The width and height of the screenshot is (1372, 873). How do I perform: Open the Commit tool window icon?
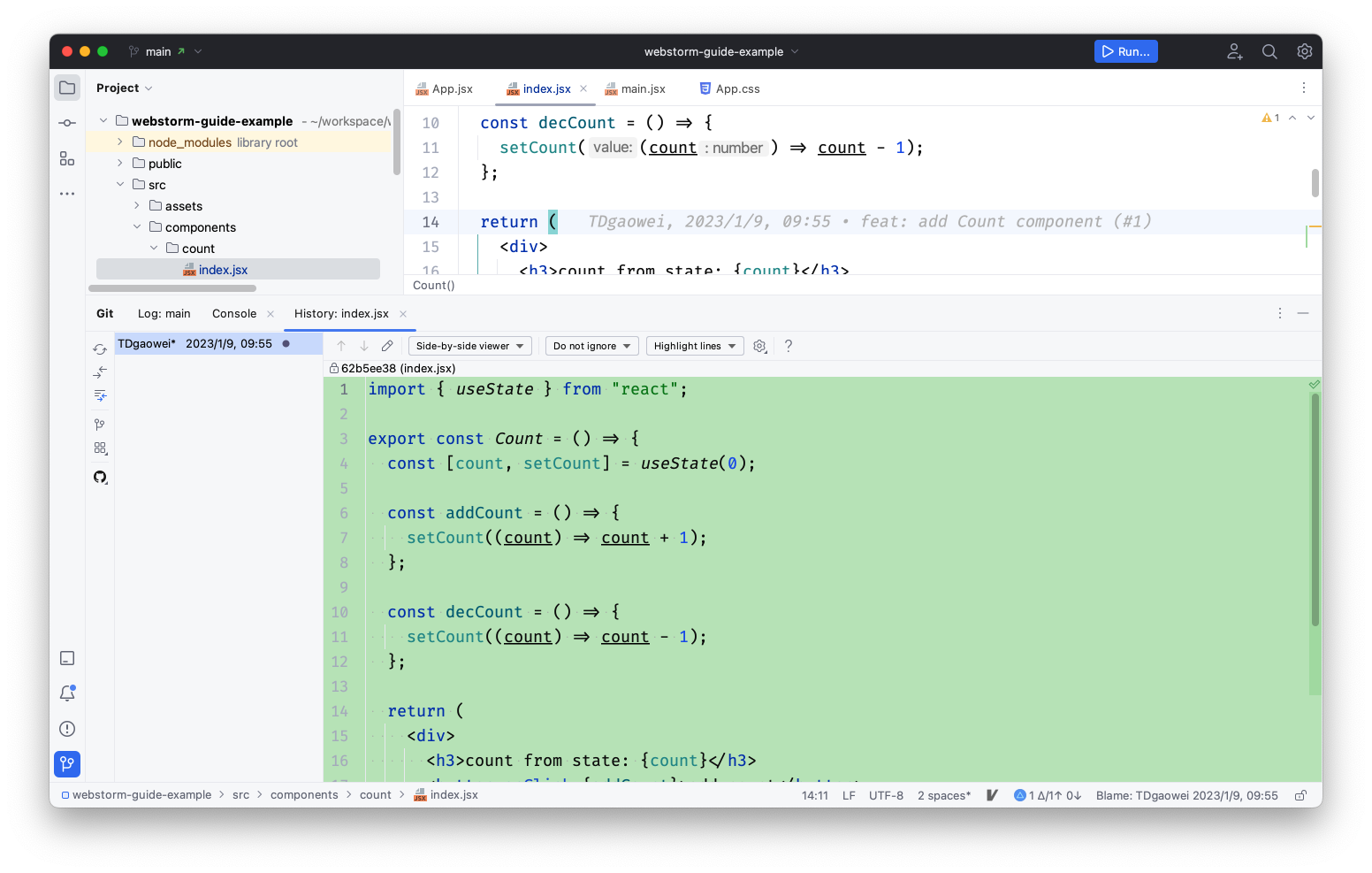[67, 123]
